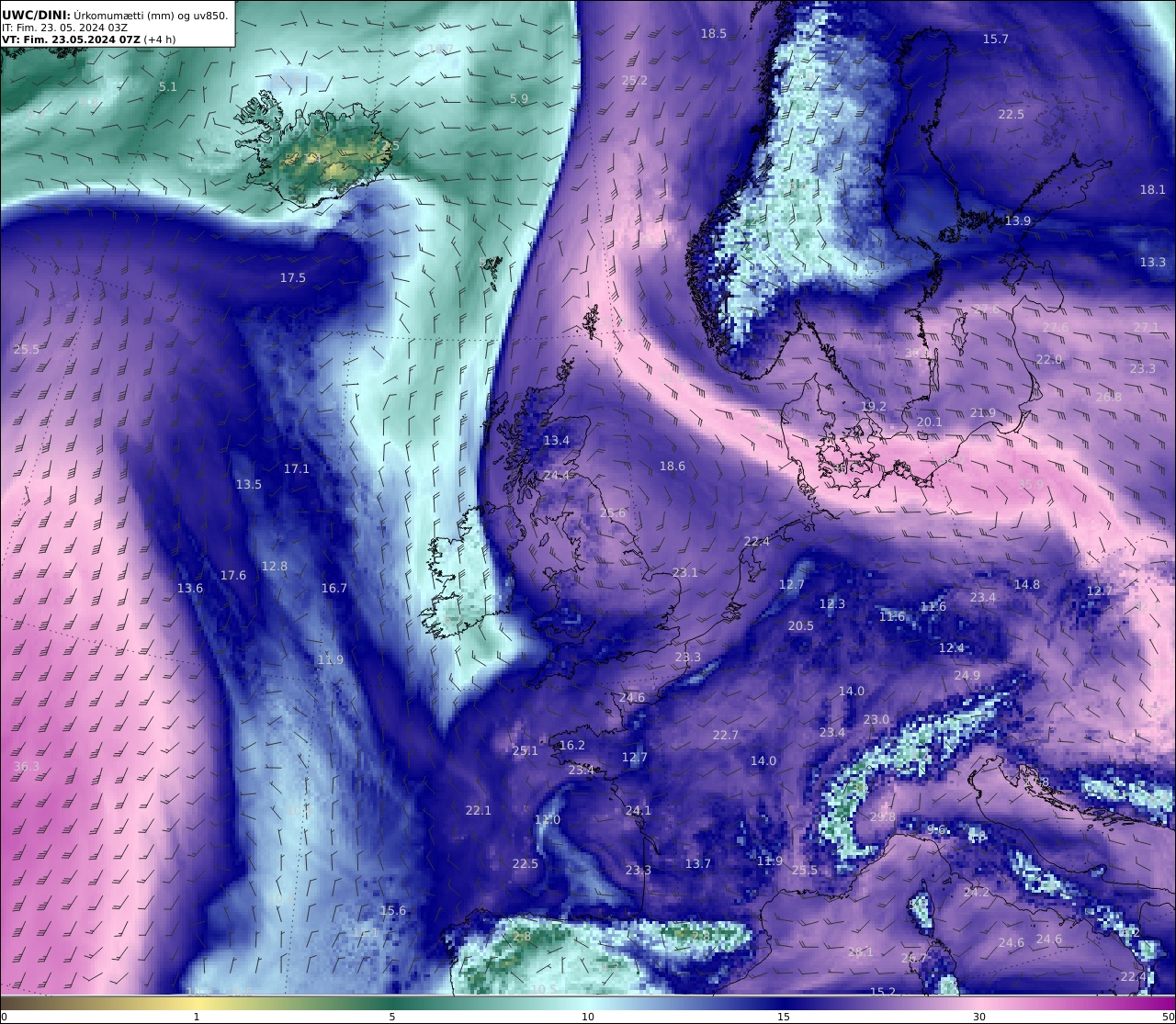Click the 24.1 value label
This screenshot has height=1024, width=1176.
[x=639, y=810]
